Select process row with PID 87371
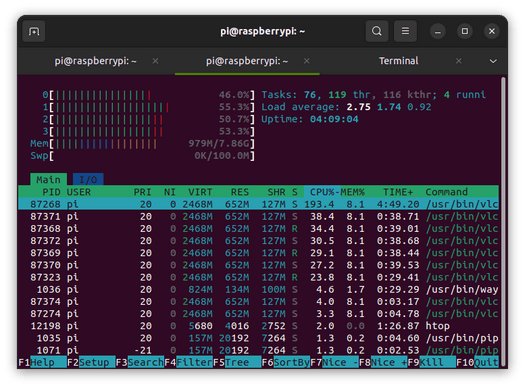 [x=258, y=217]
